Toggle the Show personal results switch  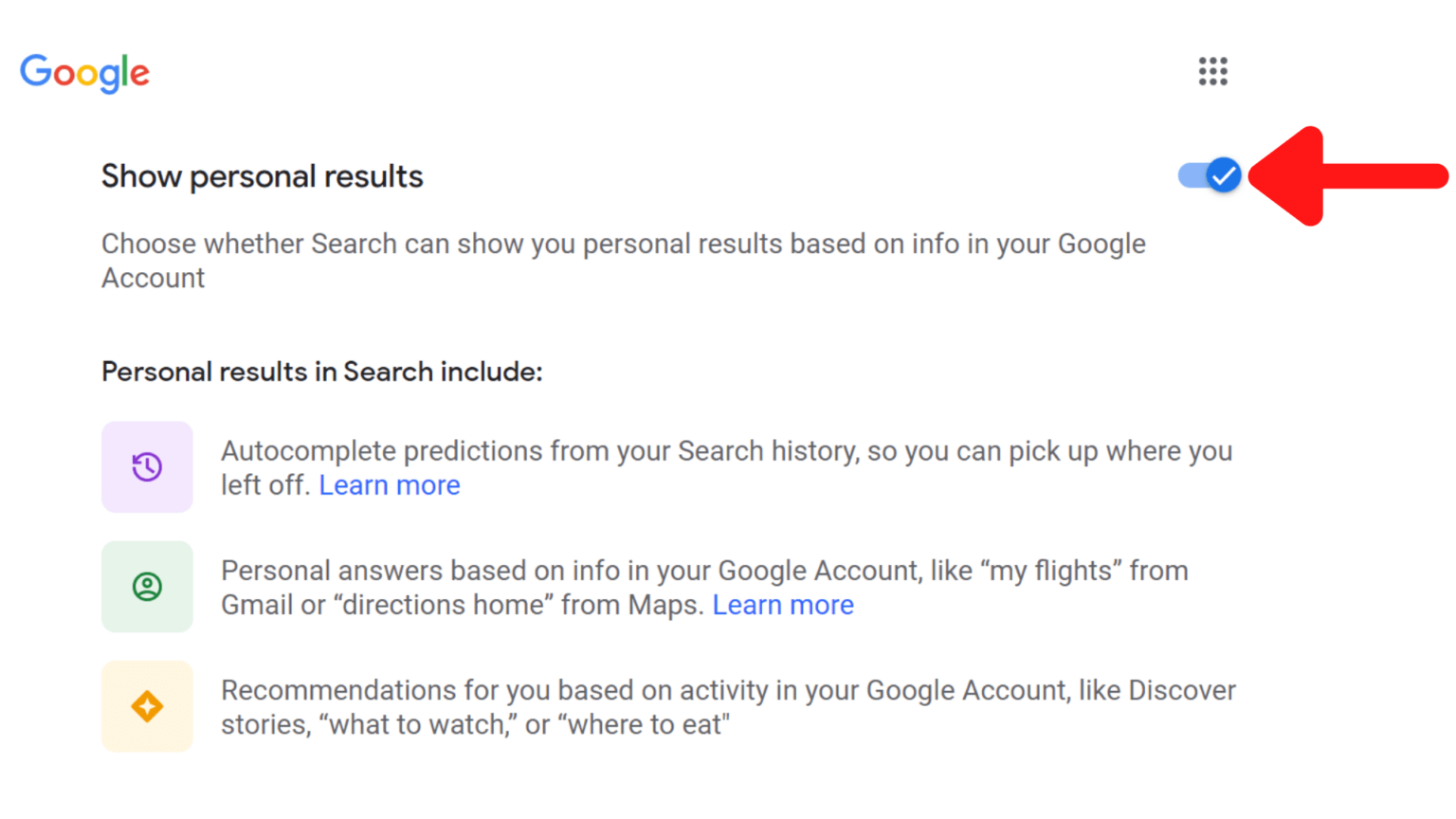(x=1210, y=175)
